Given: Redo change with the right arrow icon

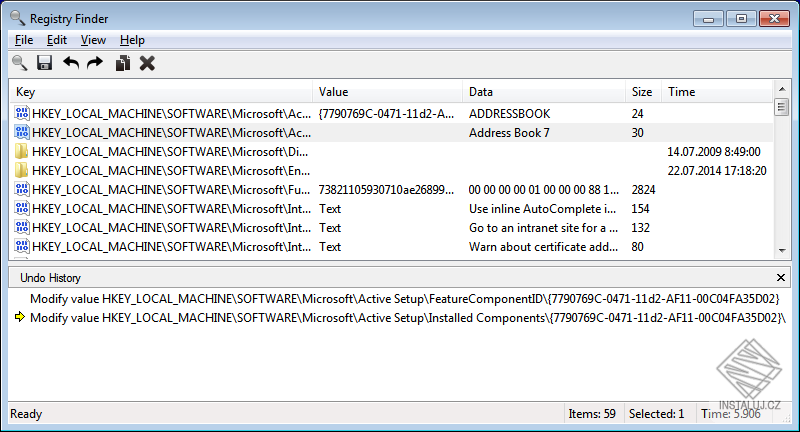Looking at the screenshot, I should (x=95, y=63).
